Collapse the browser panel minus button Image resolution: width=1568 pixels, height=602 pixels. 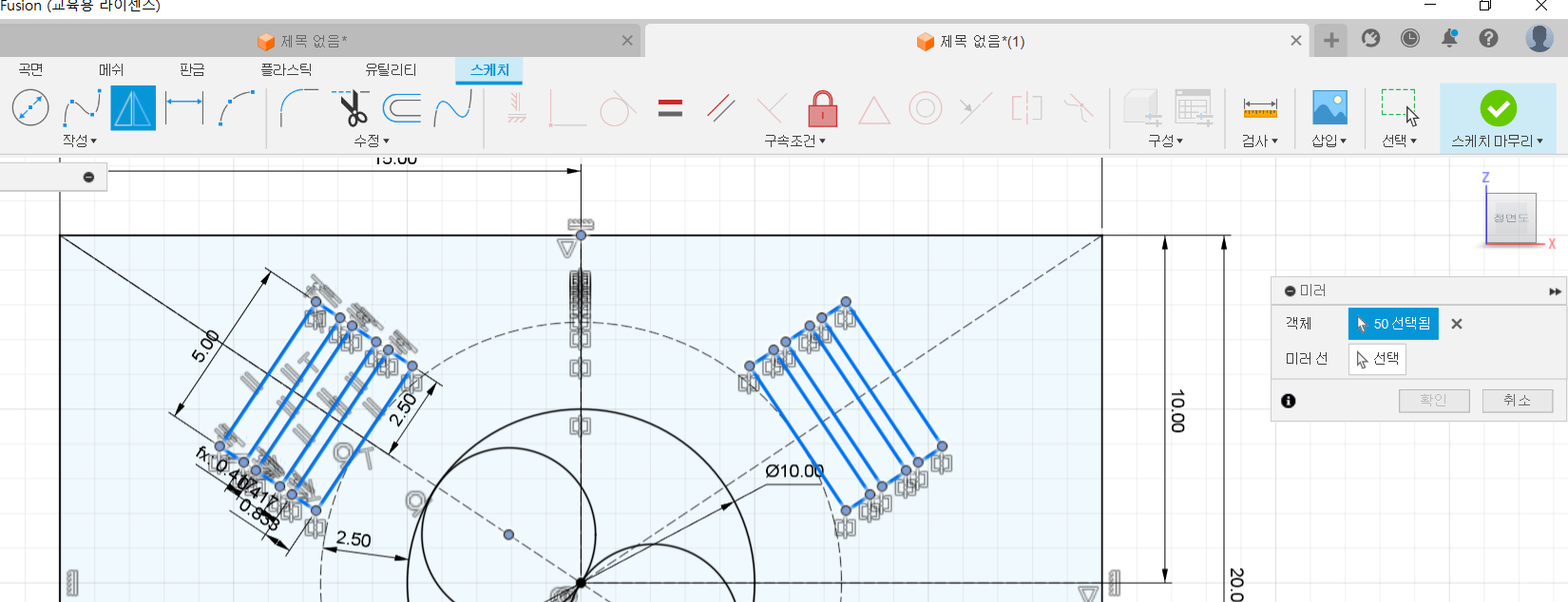pos(88,178)
